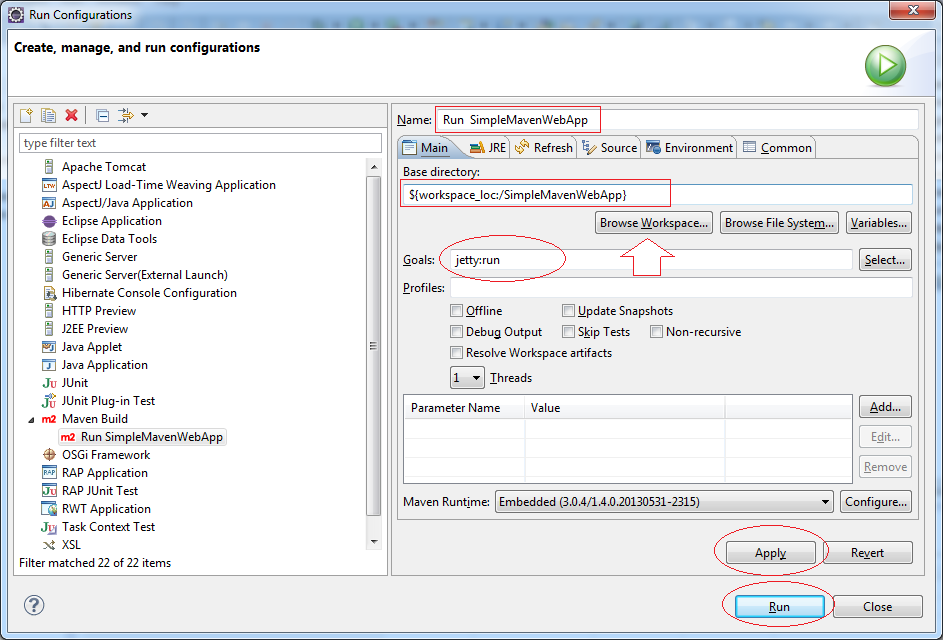Screen dimensions: 943x640
Task: Click the Base directory input field
Action: click(657, 194)
